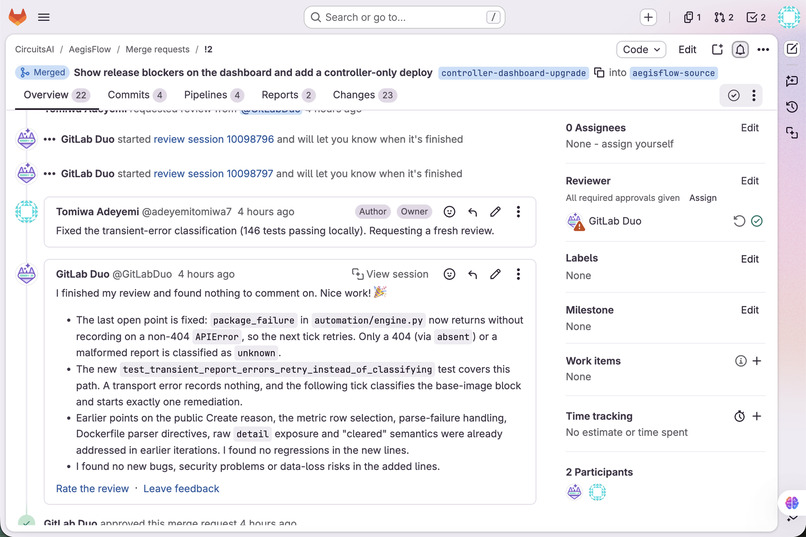Open assigned issues counter showing 1
Viewport: 806px width, 537px height.
pos(692,17)
